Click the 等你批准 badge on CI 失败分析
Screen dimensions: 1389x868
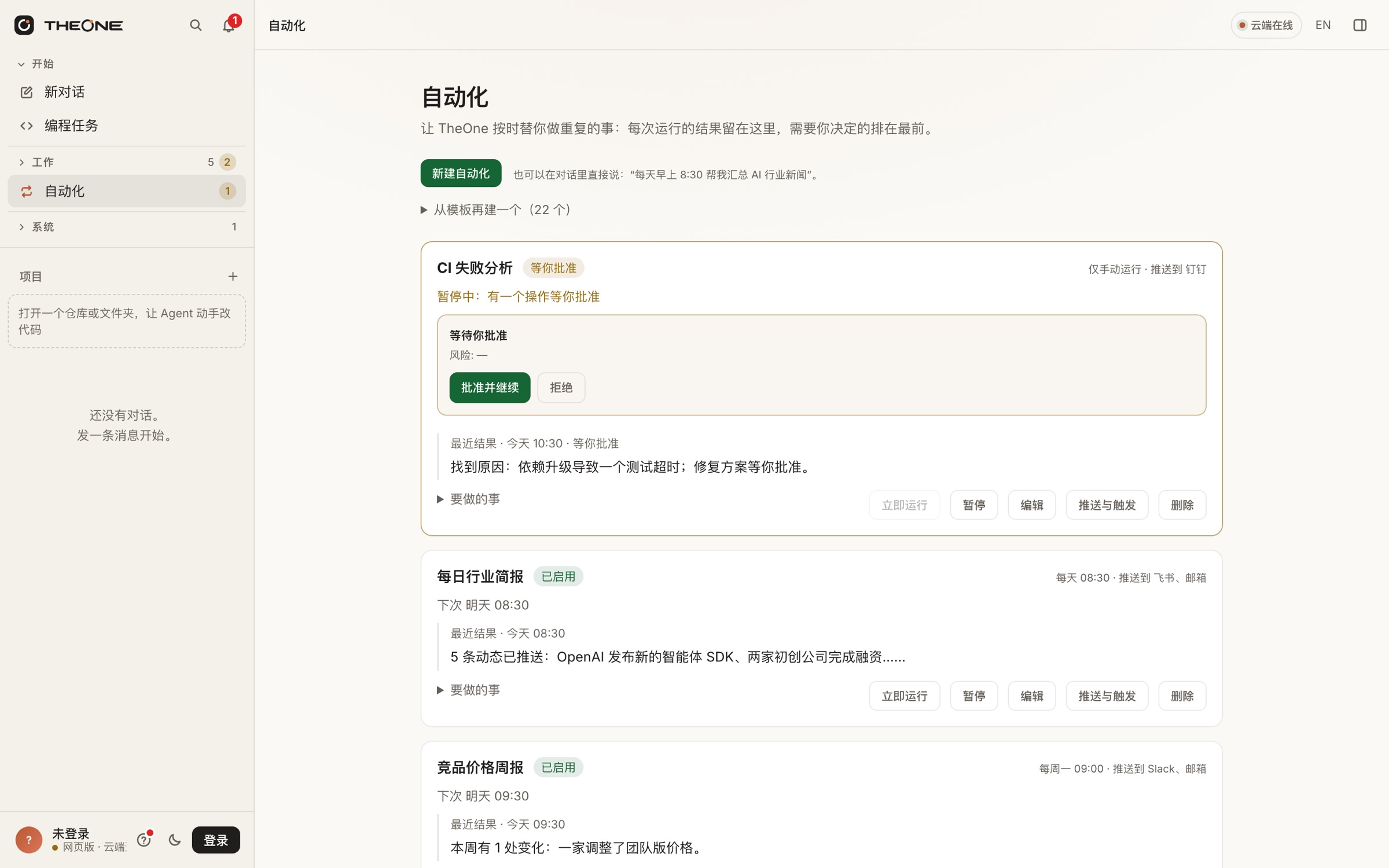[553, 268]
